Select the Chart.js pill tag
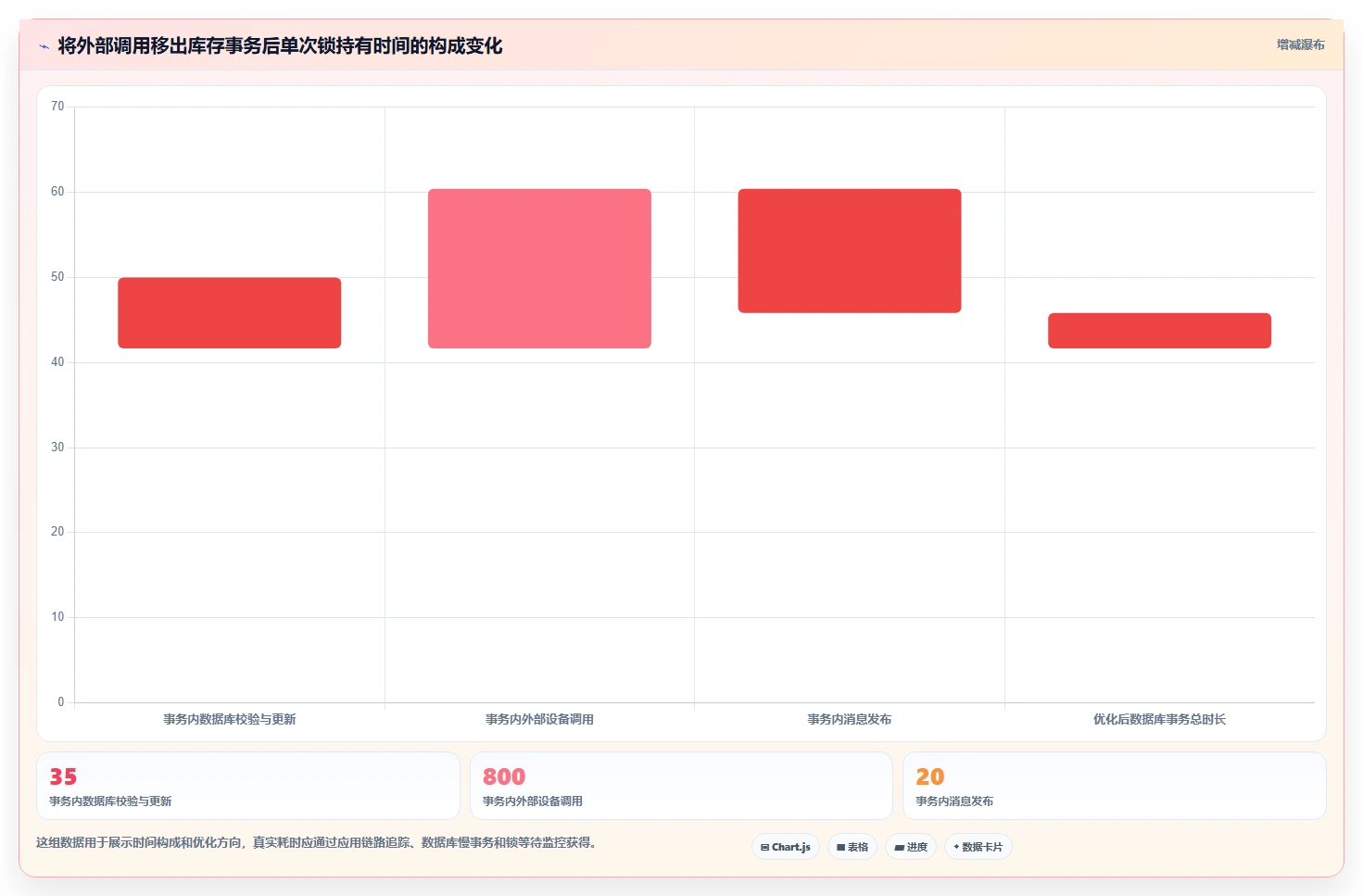 point(785,847)
